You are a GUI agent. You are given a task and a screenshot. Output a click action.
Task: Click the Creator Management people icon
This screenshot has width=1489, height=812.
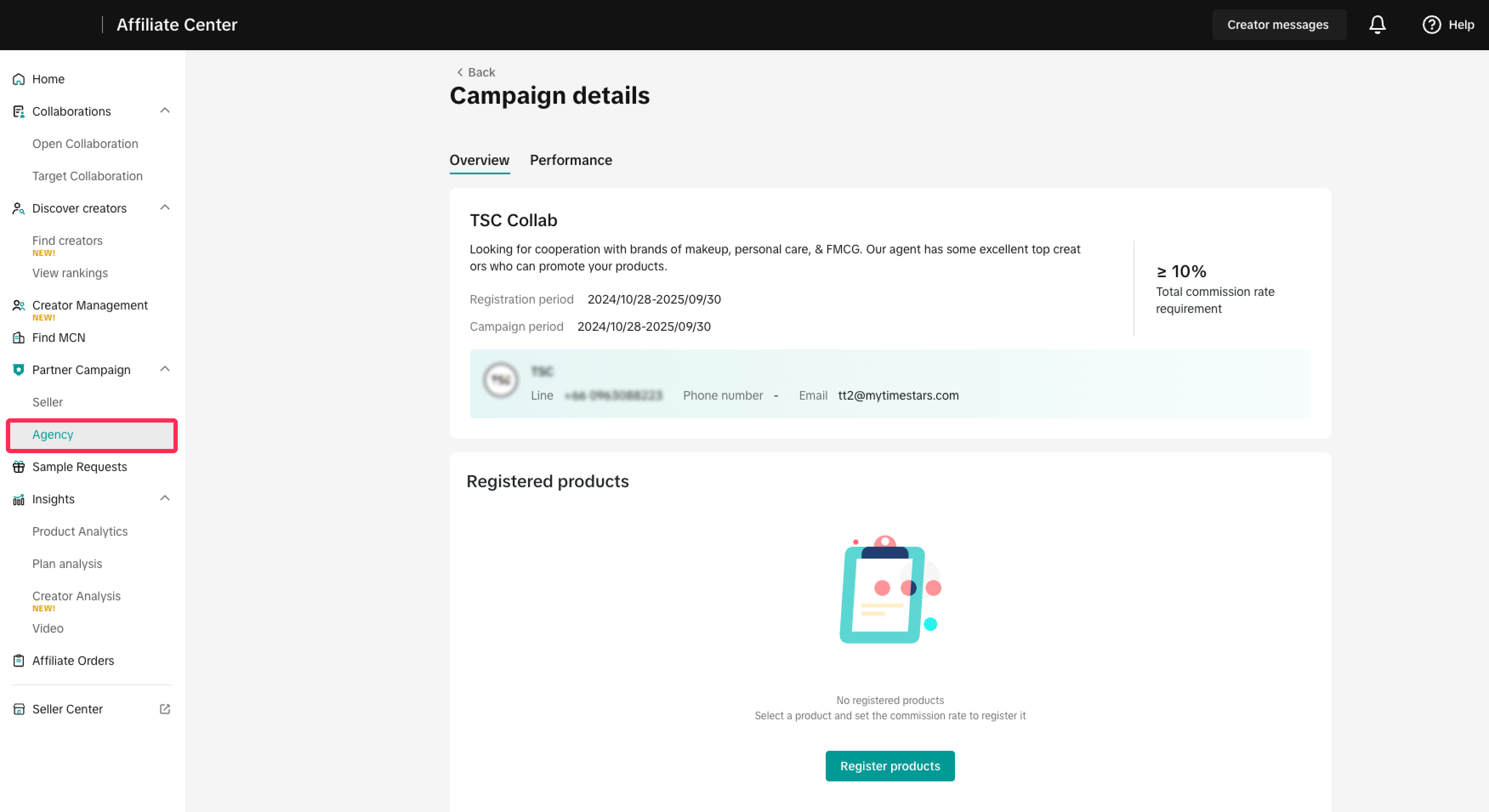(19, 305)
